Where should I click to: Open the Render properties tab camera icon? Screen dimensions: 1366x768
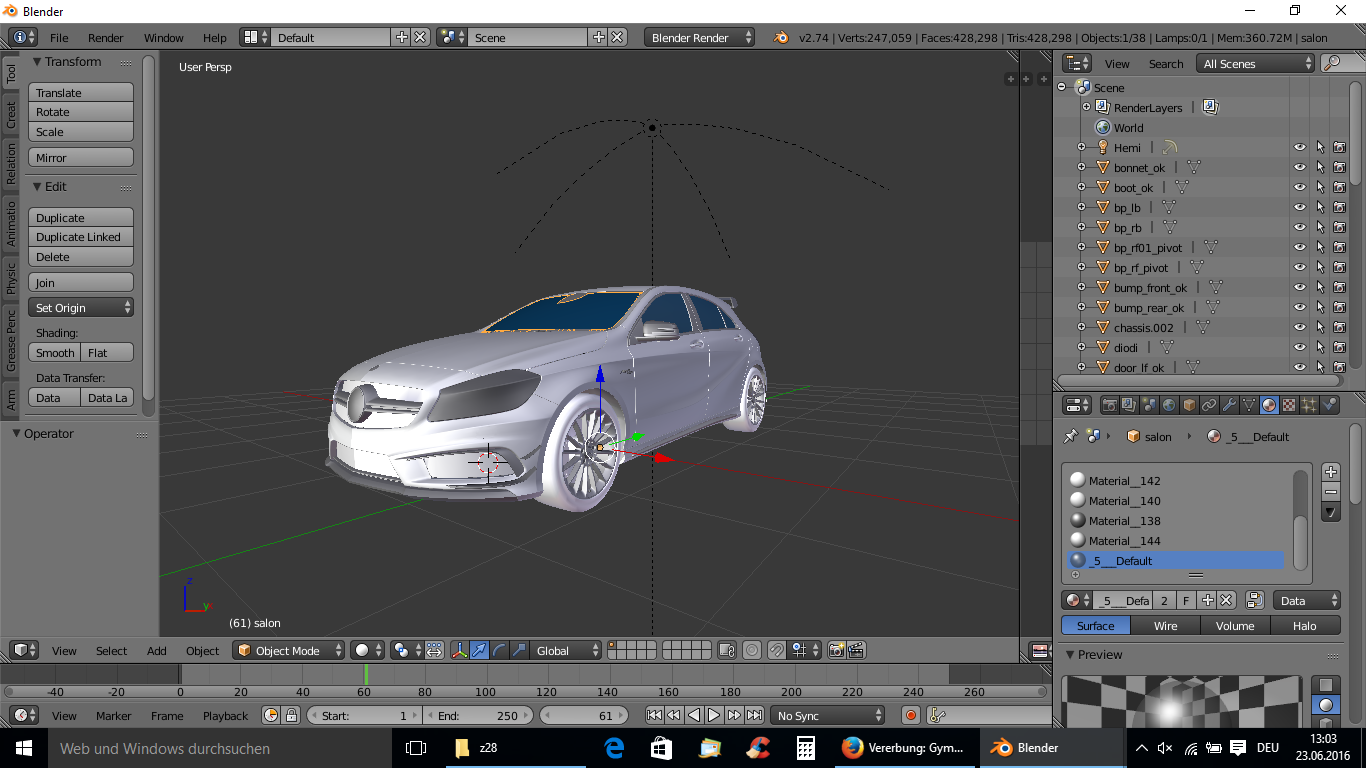1110,405
